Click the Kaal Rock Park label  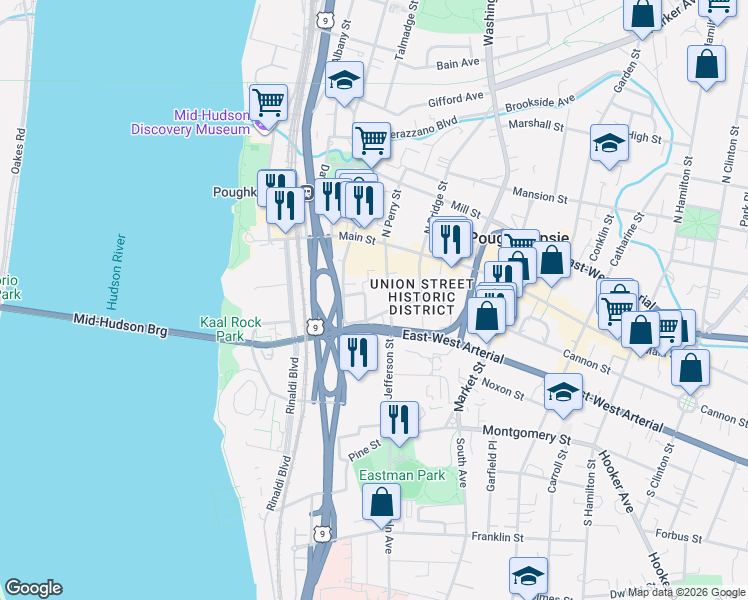230,330
